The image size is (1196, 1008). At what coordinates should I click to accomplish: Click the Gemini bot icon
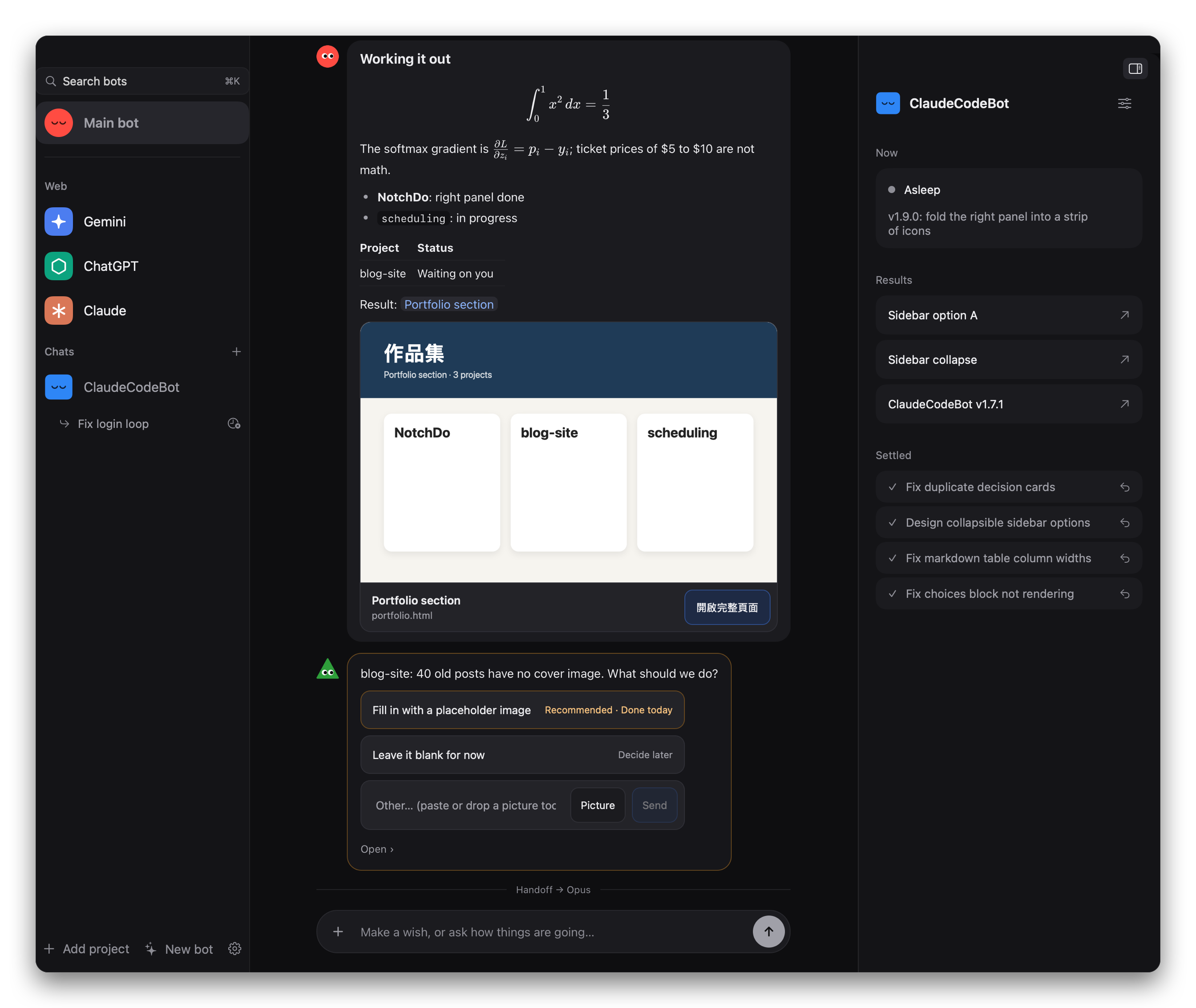(x=59, y=222)
